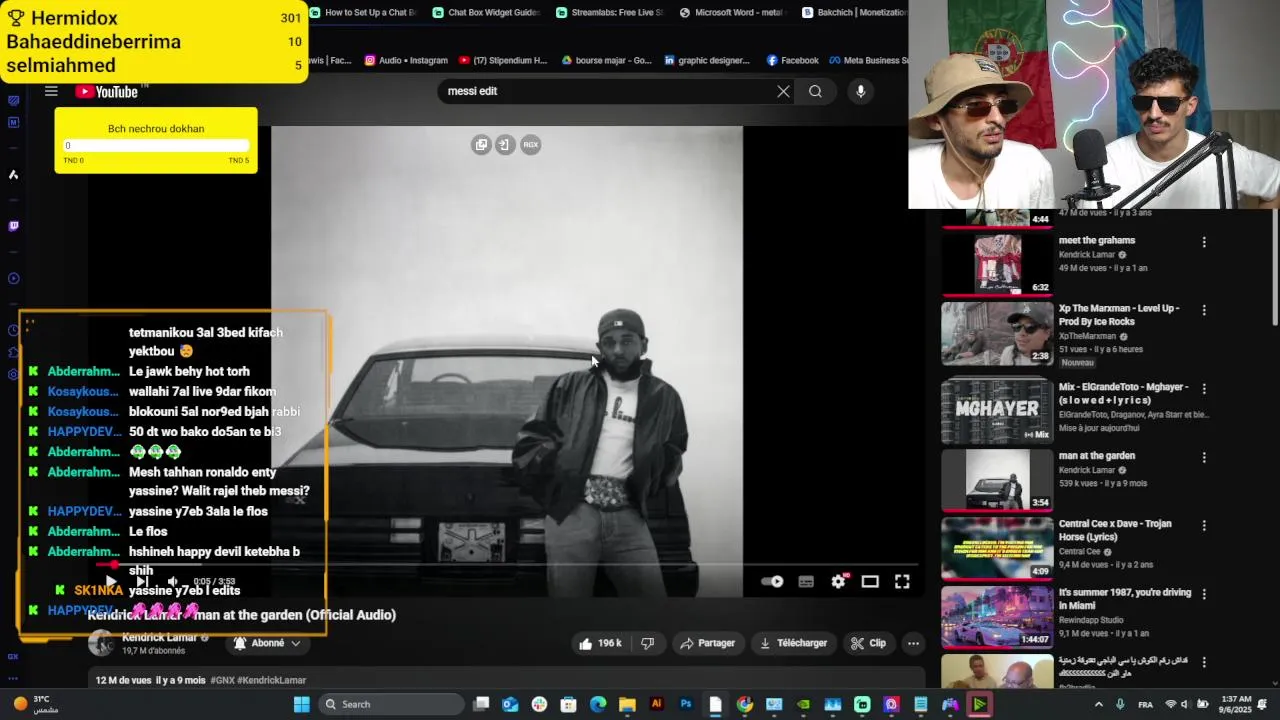1280x720 pixels.
Task: Show hidden system tray icons chevron
Action: 1098,704
